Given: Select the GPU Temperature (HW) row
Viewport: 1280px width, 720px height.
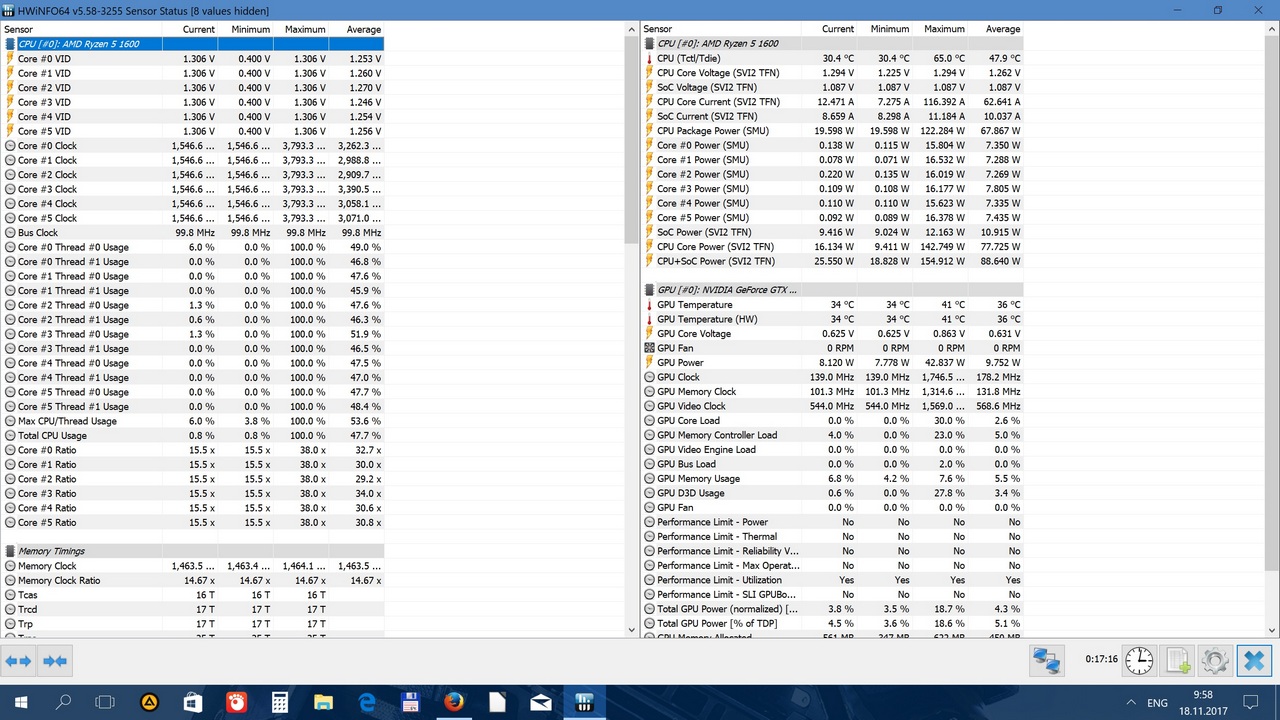Looking at the screenshot, I should pos(832,319).
